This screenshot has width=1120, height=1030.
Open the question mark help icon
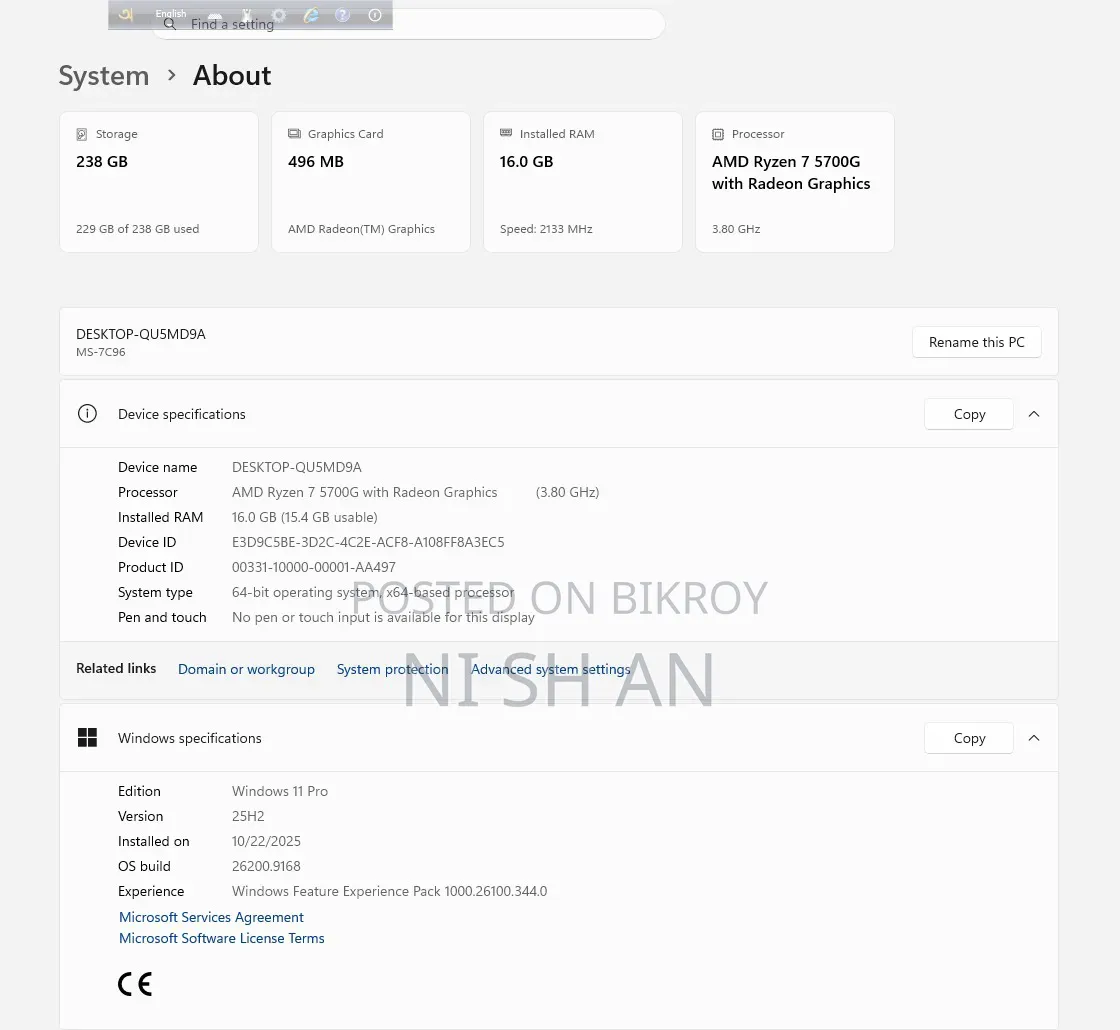coord(343,15)
